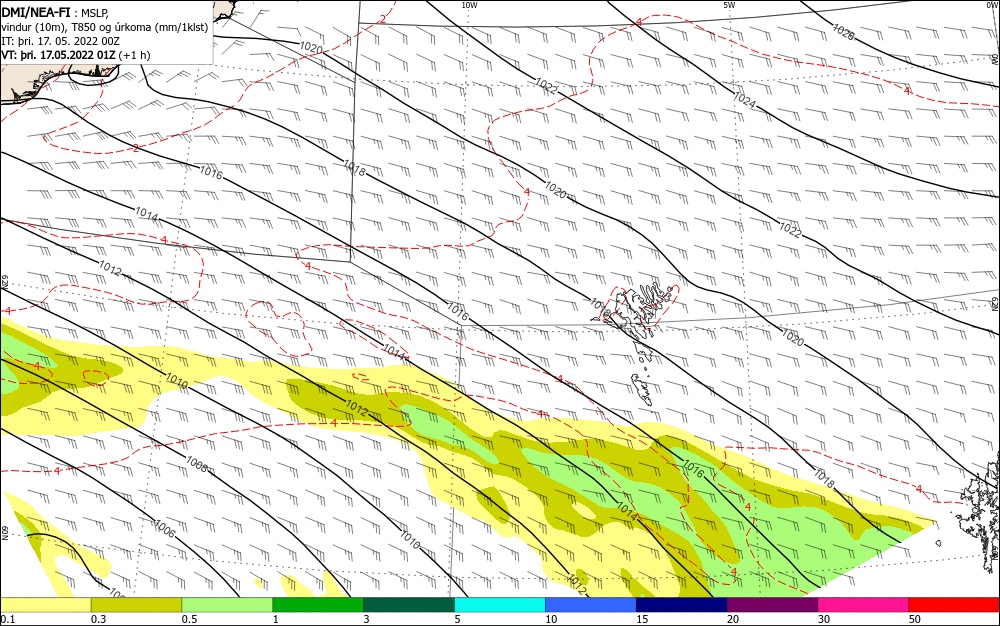The image size is (1000, 626).
Task: Click the '5W' longitude label
Action: [729, 5]
